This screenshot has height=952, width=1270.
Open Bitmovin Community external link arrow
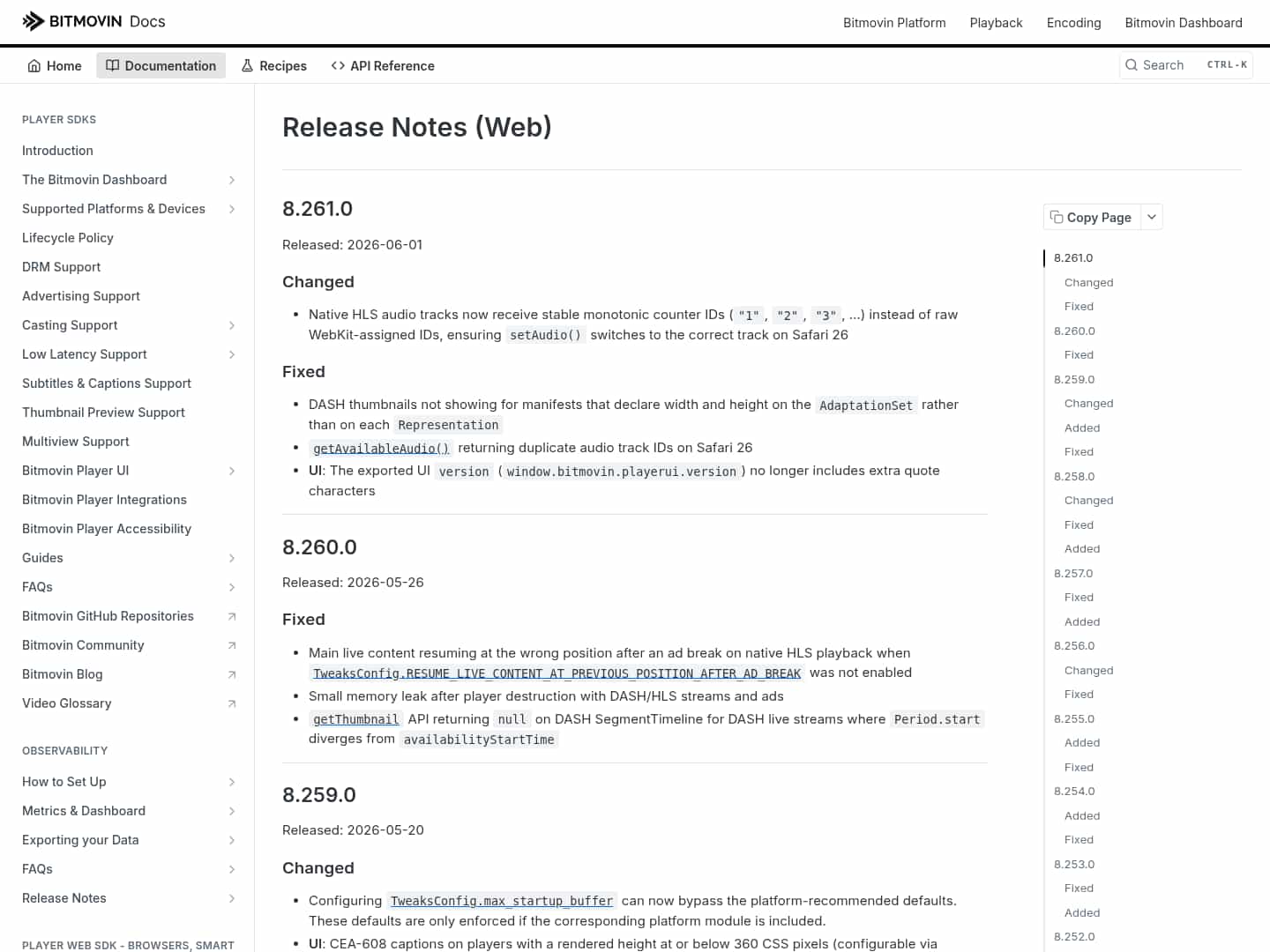coord(232,645)
